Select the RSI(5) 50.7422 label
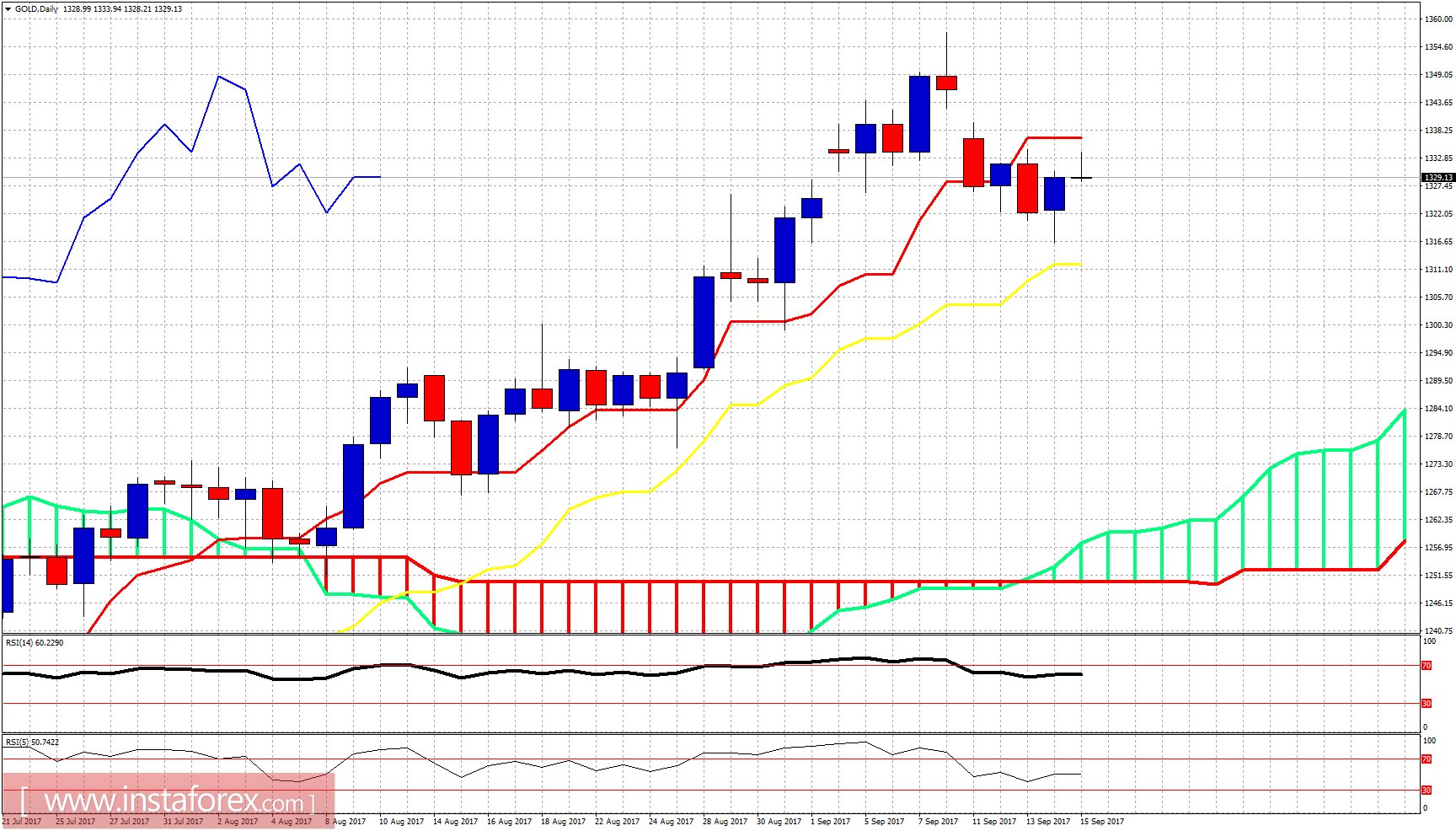The image size is (1456, 831). click(32, 743)
